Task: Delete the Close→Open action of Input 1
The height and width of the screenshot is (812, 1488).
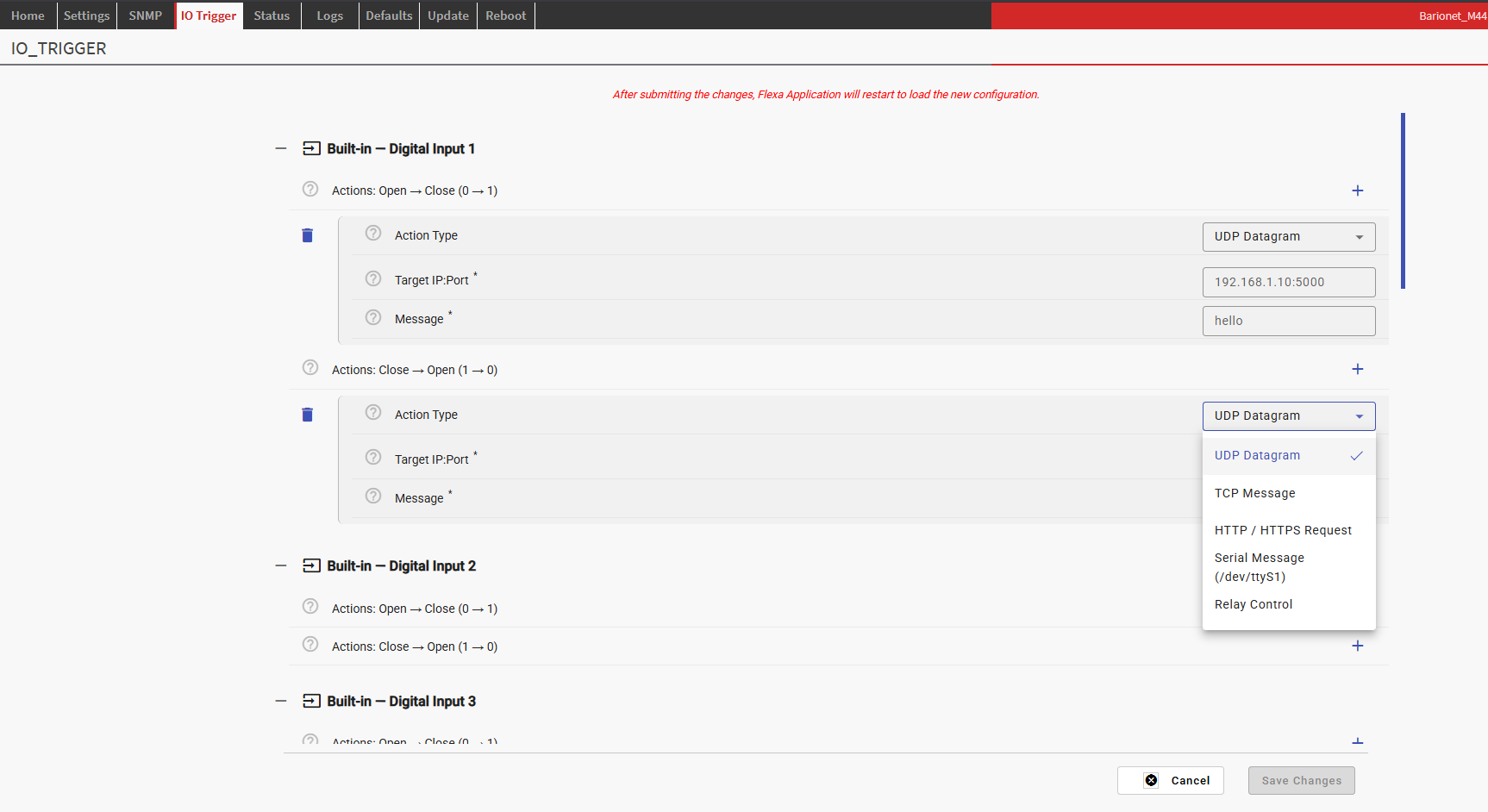Action: [307, 415]
